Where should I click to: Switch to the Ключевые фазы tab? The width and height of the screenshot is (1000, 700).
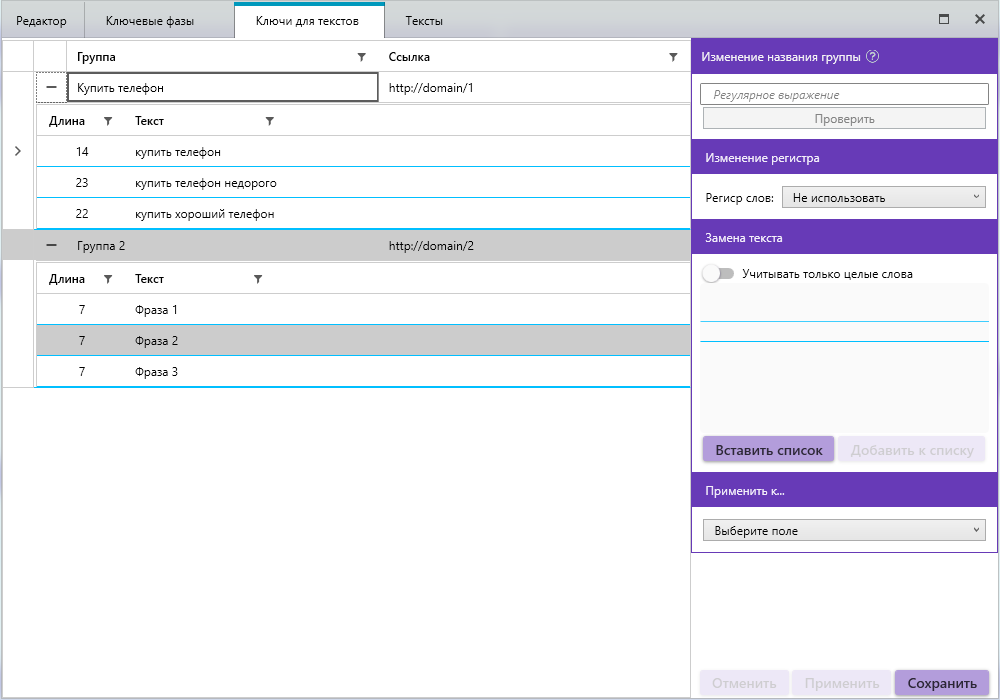click(149, 20)
